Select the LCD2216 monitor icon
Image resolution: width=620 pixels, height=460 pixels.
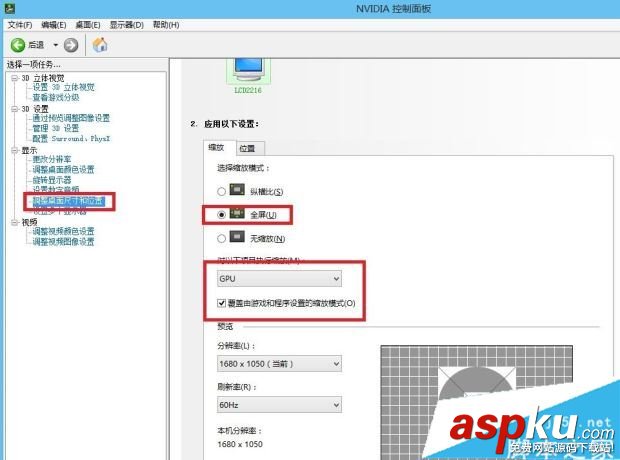click(x=248, y=70)
